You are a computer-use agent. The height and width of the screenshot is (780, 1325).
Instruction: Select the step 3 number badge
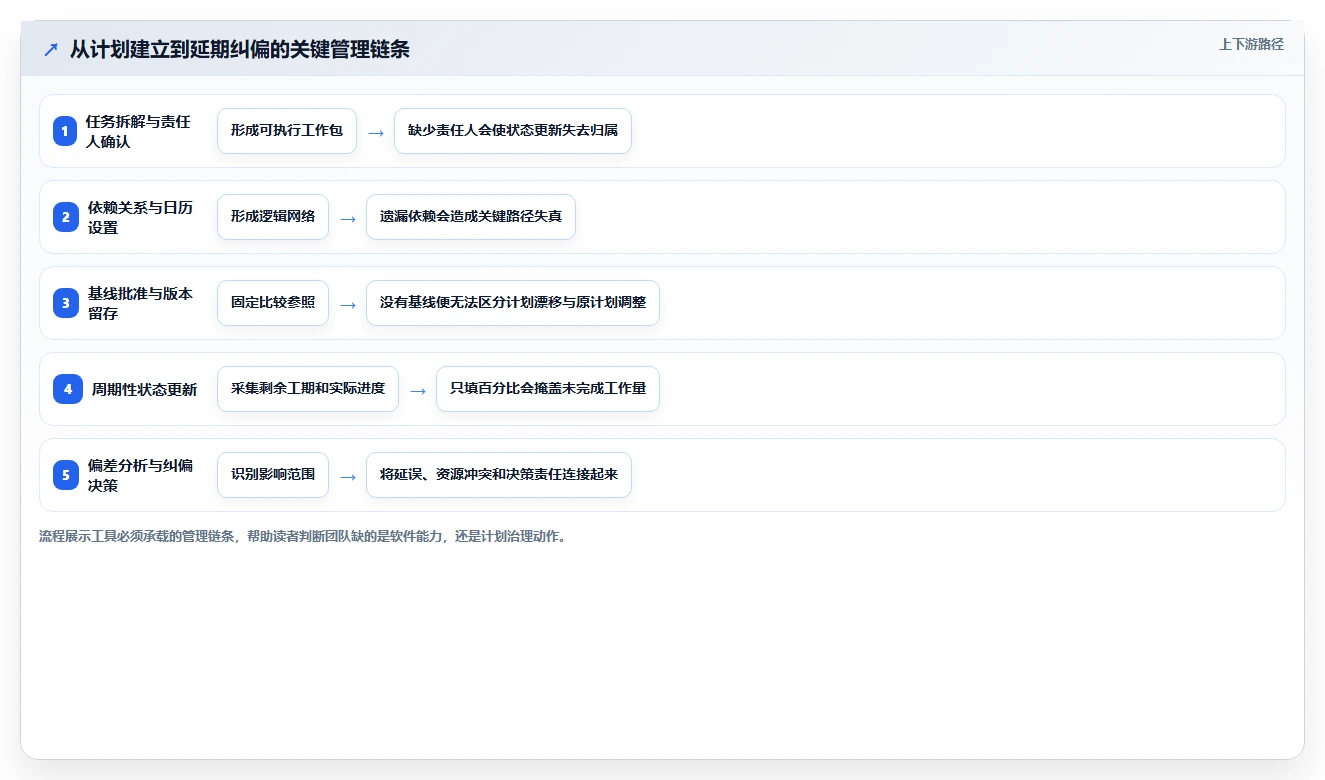(x=65, y=303)
